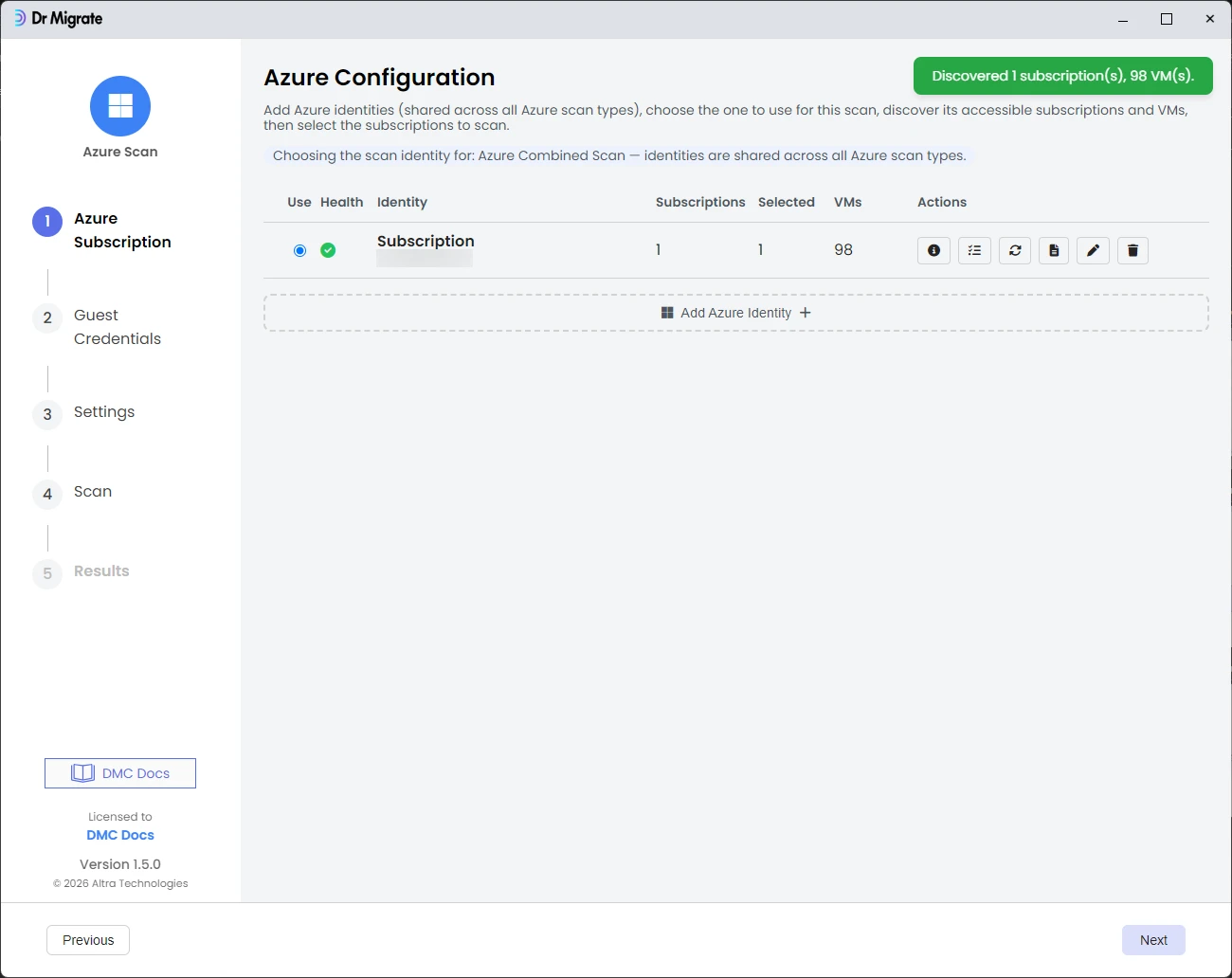Viewport: 1232px width, 978px height.
Task: Click the Azure Scan windows logo
Action: pyautogui.click(x=120, y=106)
